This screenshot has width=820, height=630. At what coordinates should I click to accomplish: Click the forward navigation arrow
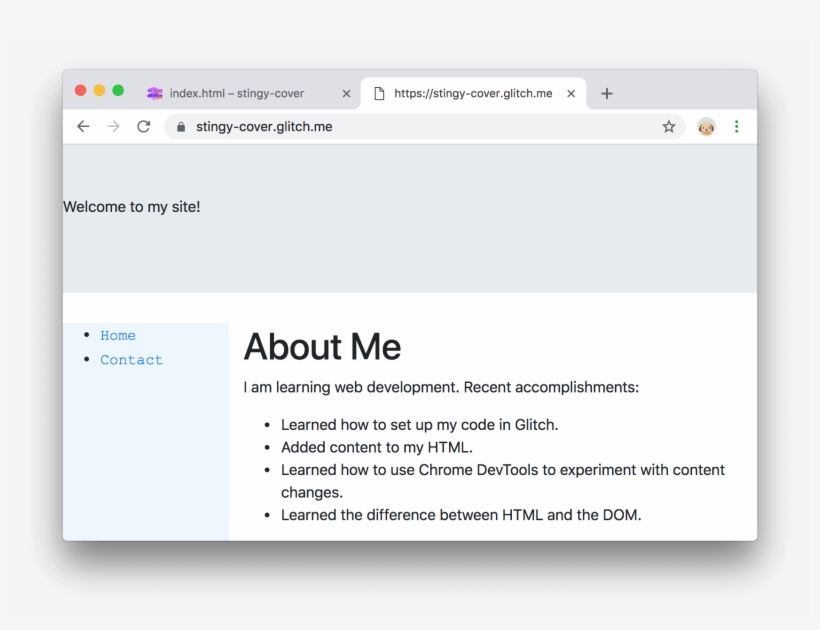[x=113, y=126]
